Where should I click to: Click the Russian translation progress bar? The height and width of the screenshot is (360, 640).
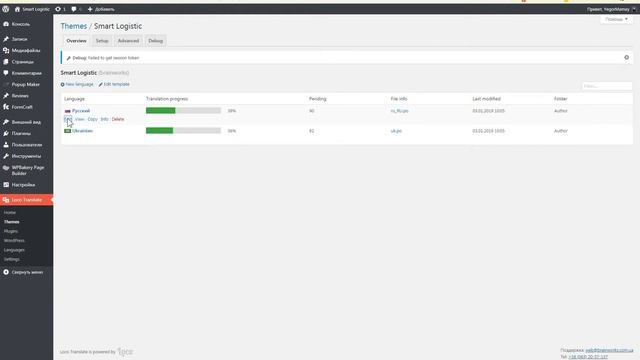coord(183,111)
